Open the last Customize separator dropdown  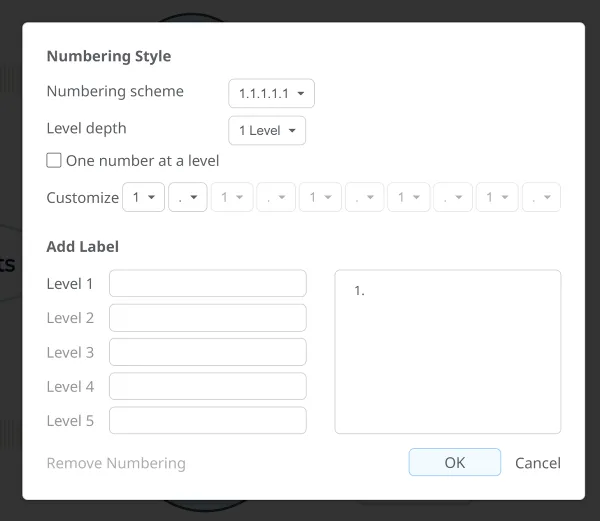[x=541, y=197]
